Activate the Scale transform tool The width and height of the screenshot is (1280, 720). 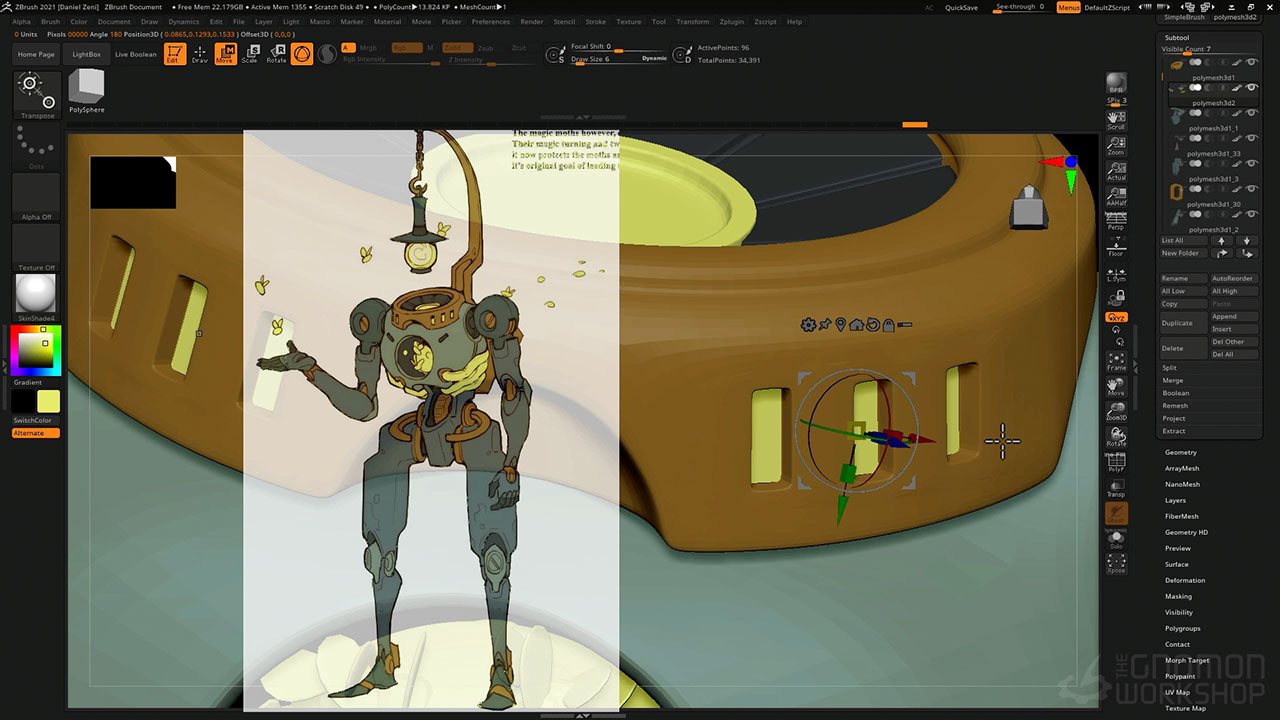(249, 54)
